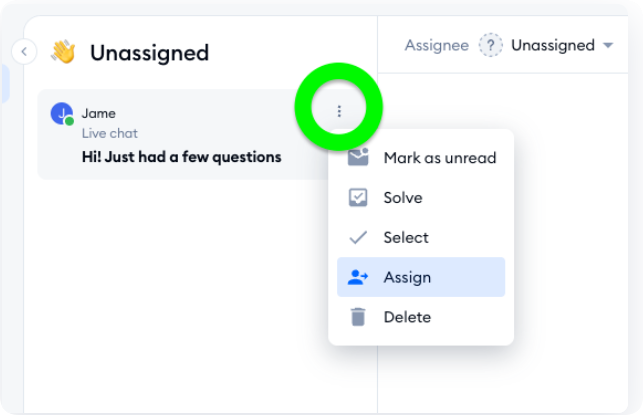Screen dimensions: 643x415
Task: Click the waving hand emoji icon
Action: coord(63,52)
